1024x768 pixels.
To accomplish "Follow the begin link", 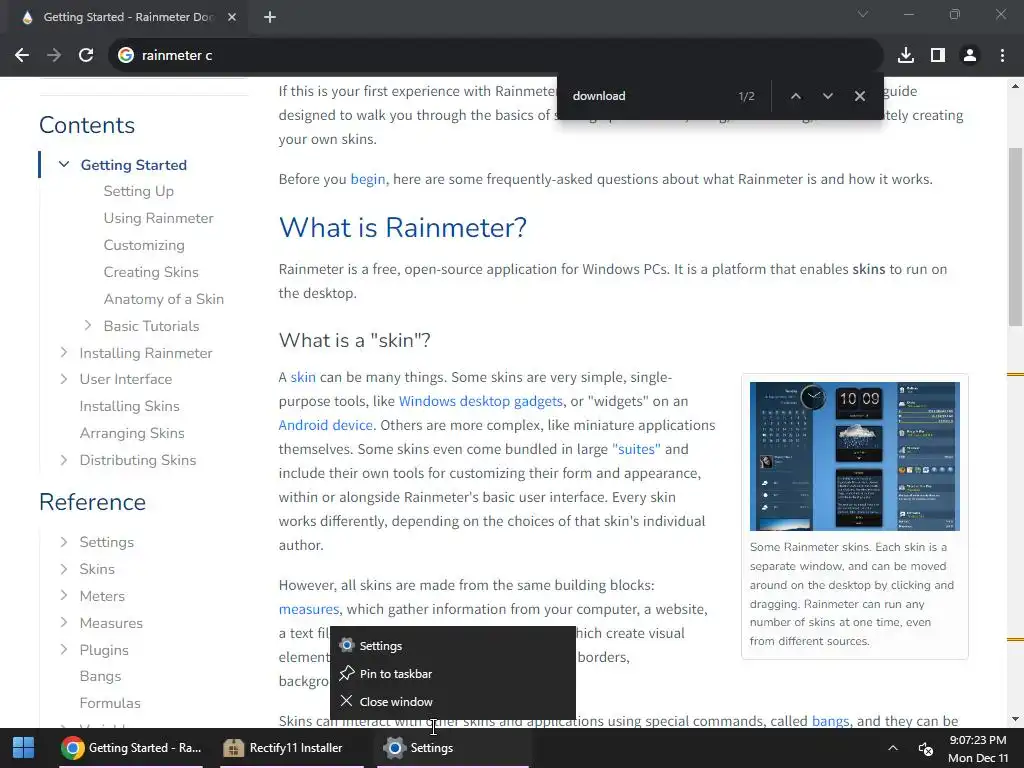I will [x=368, y=179].
